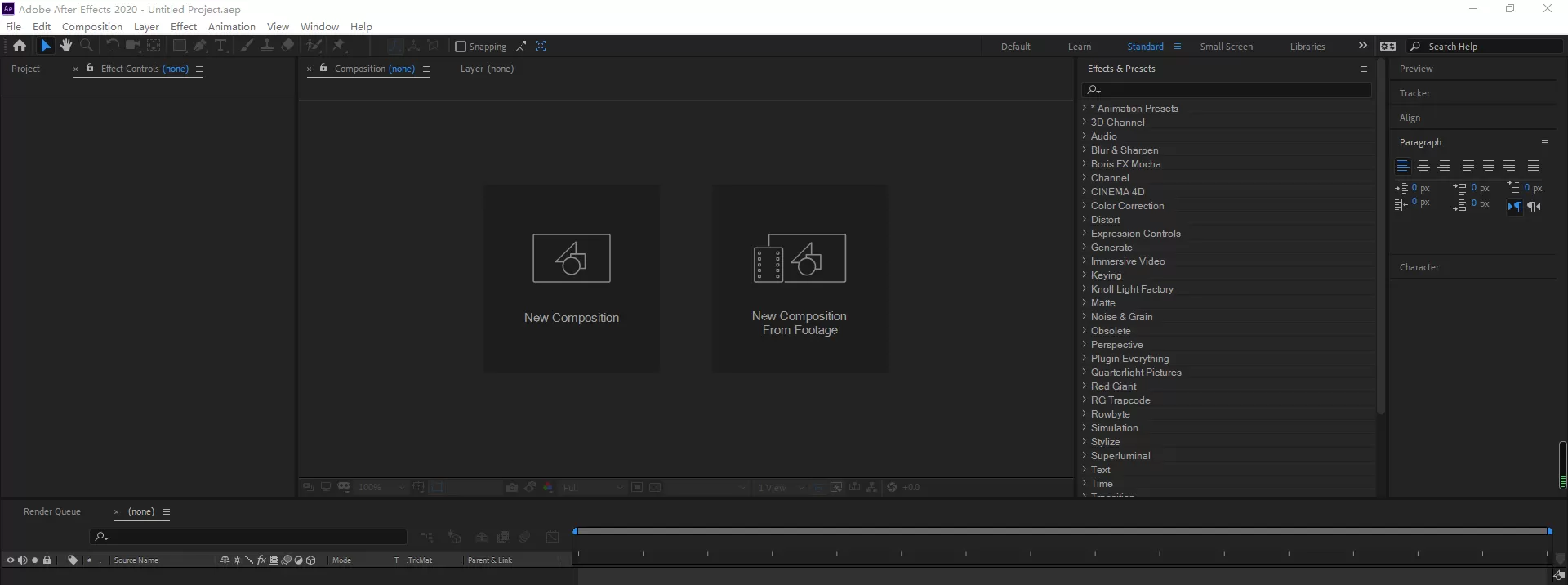Enable the Snapping checkbox
The width and height of the screenshot is (1568, 585).
(461, 47)
